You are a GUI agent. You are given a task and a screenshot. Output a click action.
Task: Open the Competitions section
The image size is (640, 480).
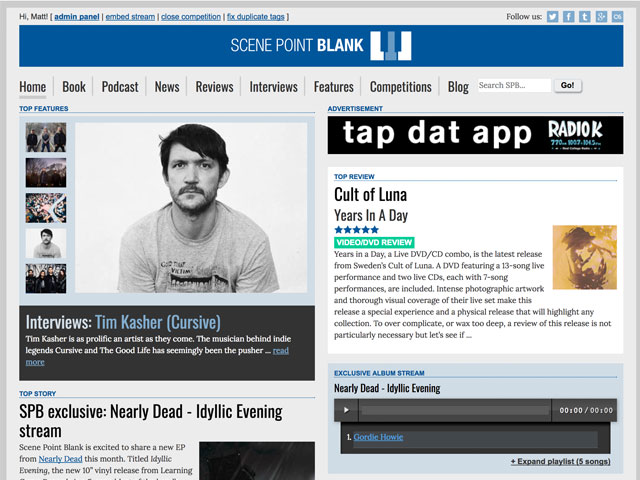[400, 87]
